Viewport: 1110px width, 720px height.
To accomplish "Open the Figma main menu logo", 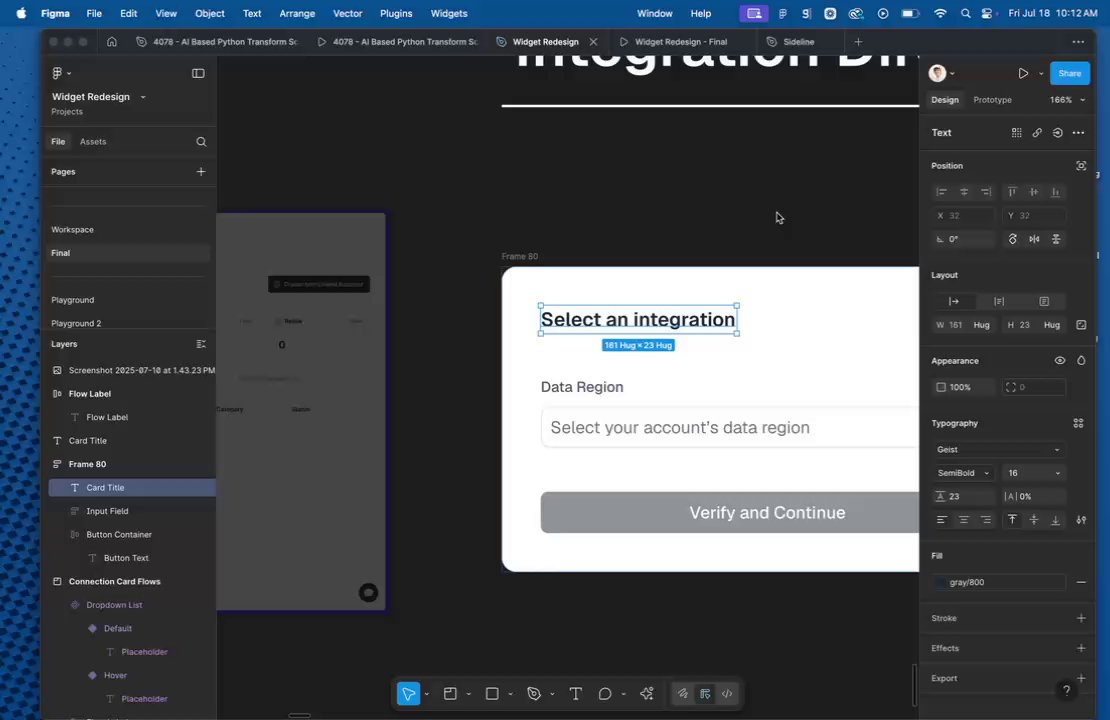I will [58, 73].
